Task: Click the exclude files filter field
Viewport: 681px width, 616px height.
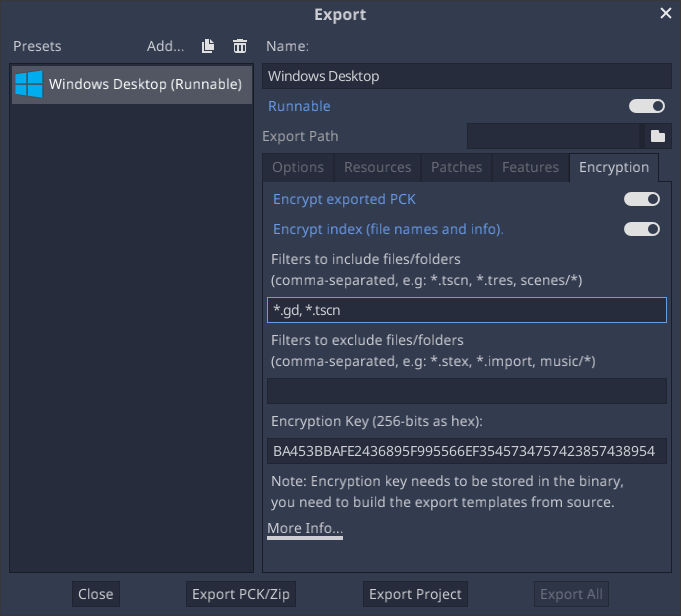Action: (466, 391)
